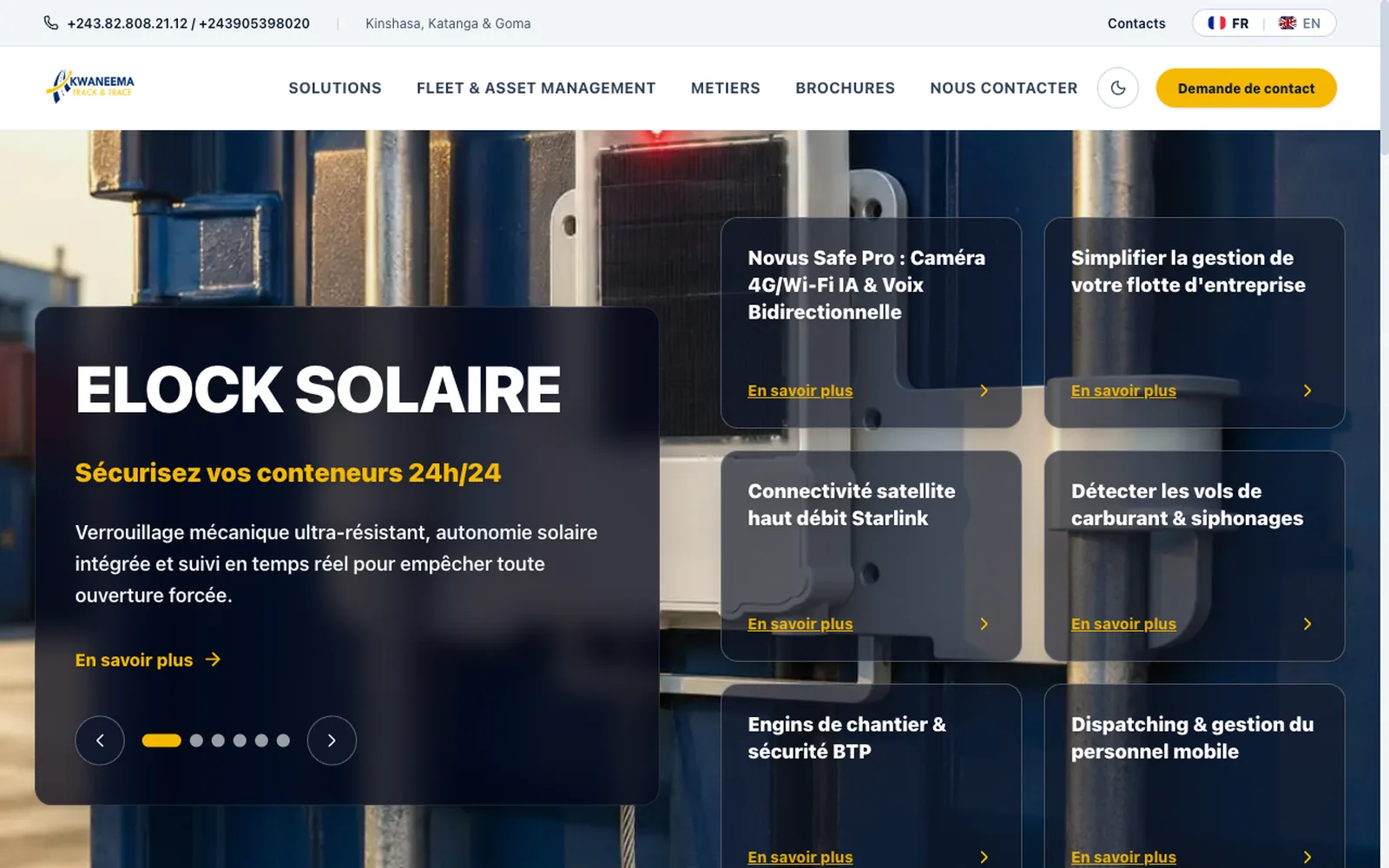Go to next slide arrow

click(332, 740)
